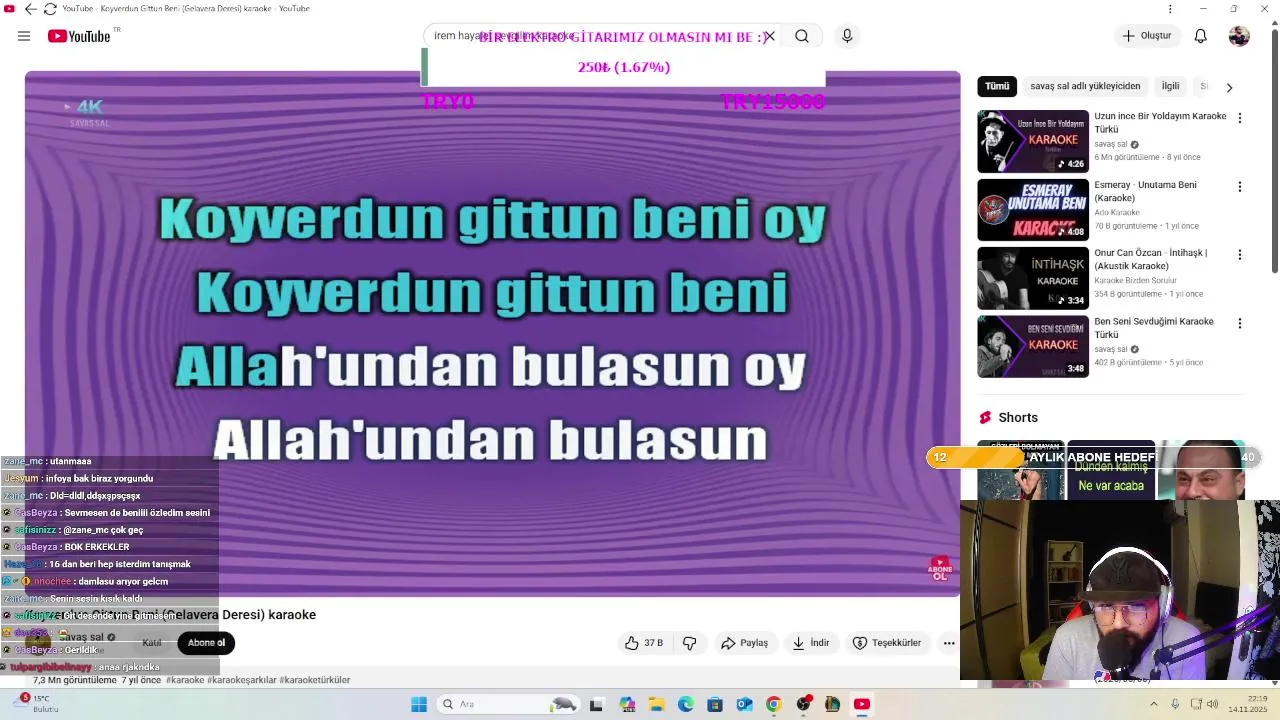Select the savaş sal adlı yükleyiciden chip
The width and height of the screenshot is (1280, 720).
click(x=1085, y=86)
